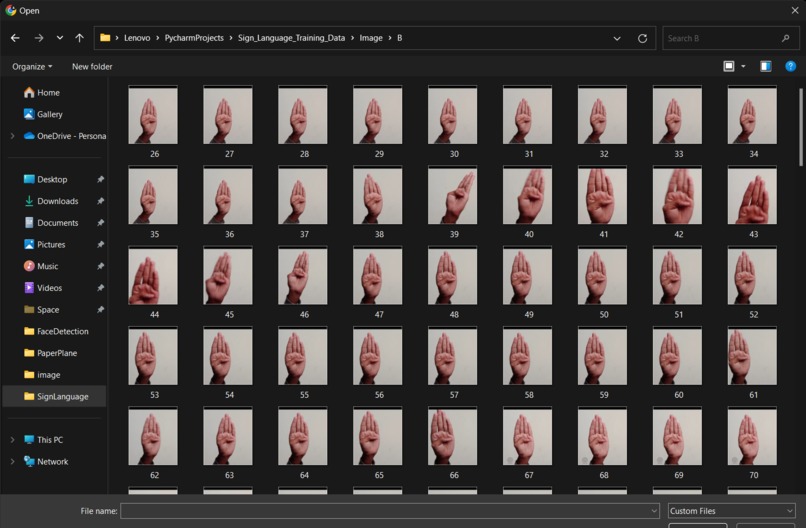Select image thumbnail 34
The image size is (806, 528).
click(752, 115)
